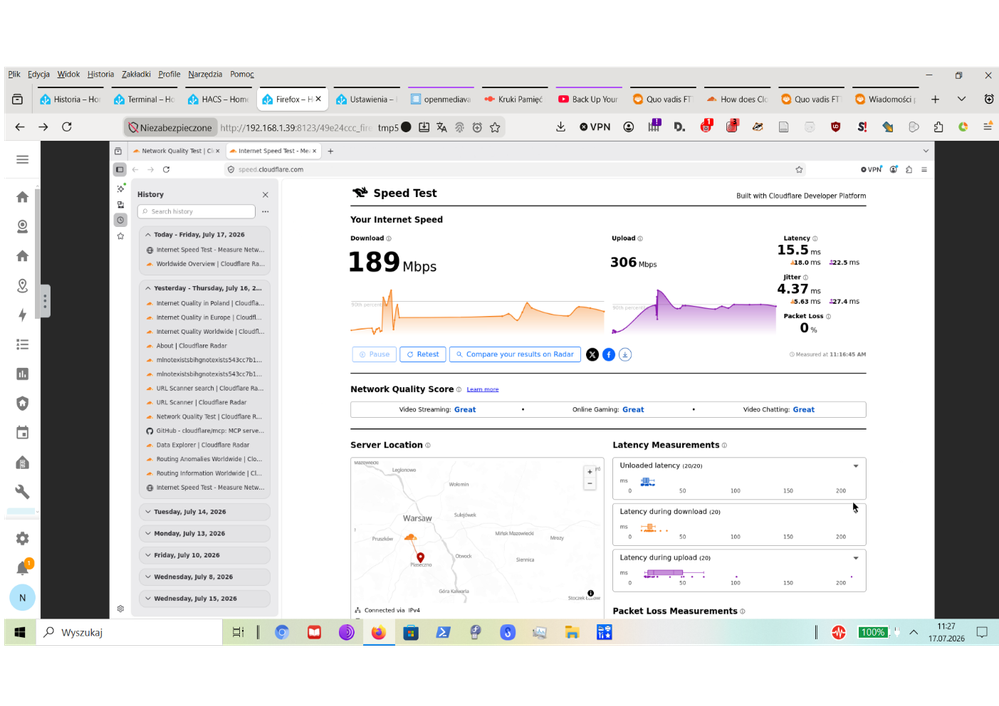Open the Home Assistant hamburger menu

coord(22,159)
